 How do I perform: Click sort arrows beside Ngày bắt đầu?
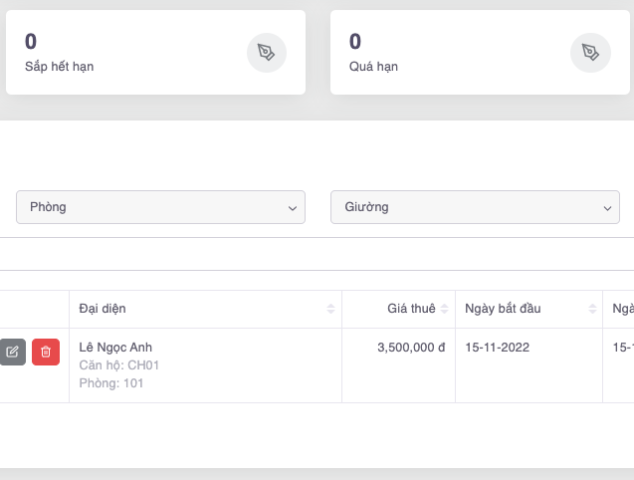[591, 309]
